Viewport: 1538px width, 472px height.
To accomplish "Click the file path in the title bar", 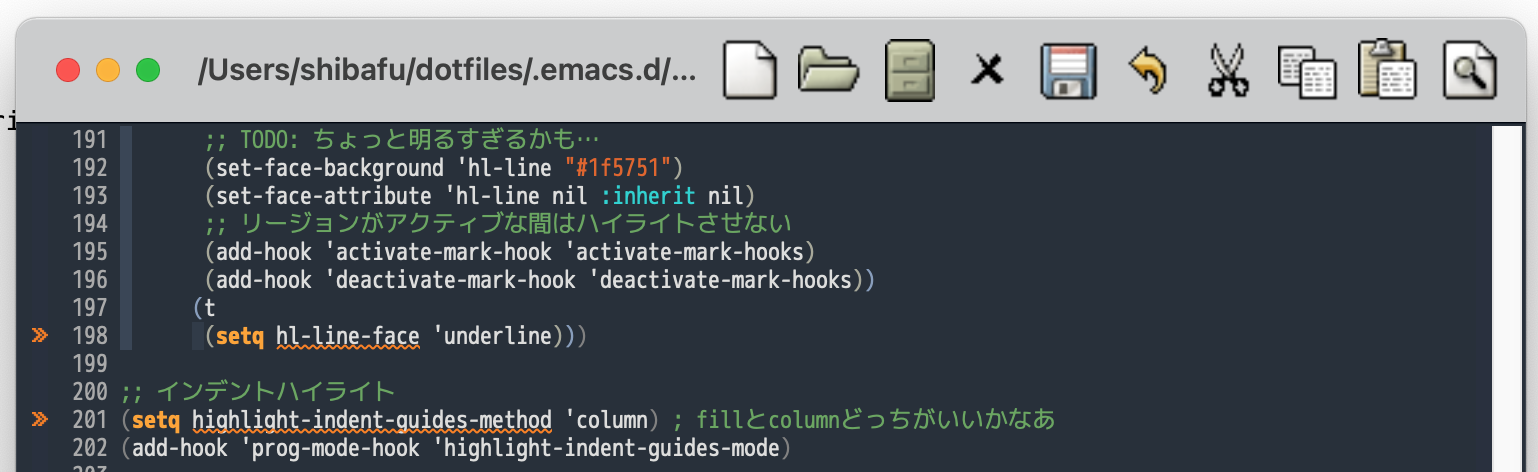I will click(x=447, y=71).
